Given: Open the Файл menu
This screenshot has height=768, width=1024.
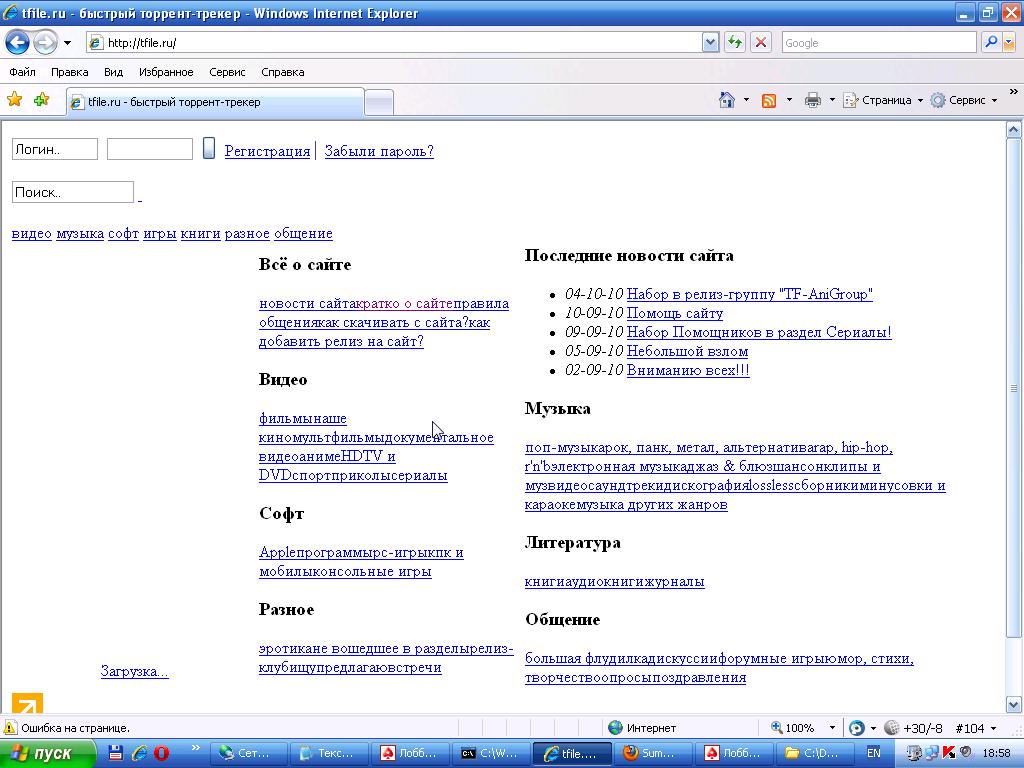Looking at the screenshot, I should [22, 72].
